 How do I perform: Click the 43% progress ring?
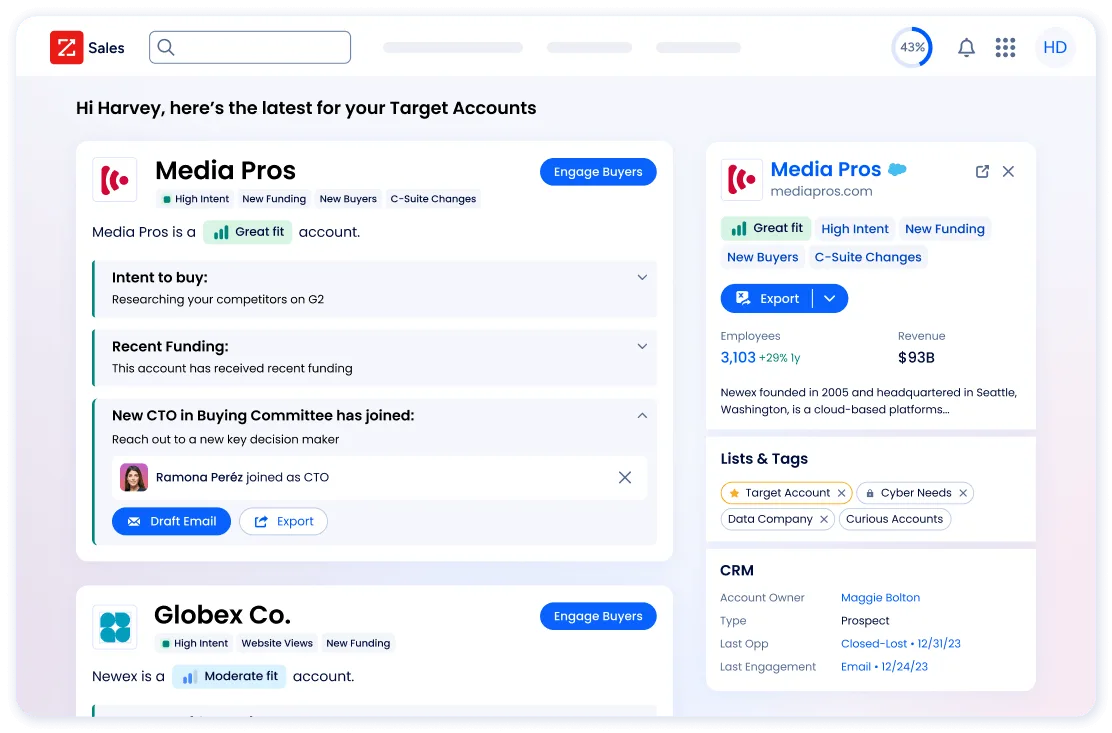[x=912, y=47]
